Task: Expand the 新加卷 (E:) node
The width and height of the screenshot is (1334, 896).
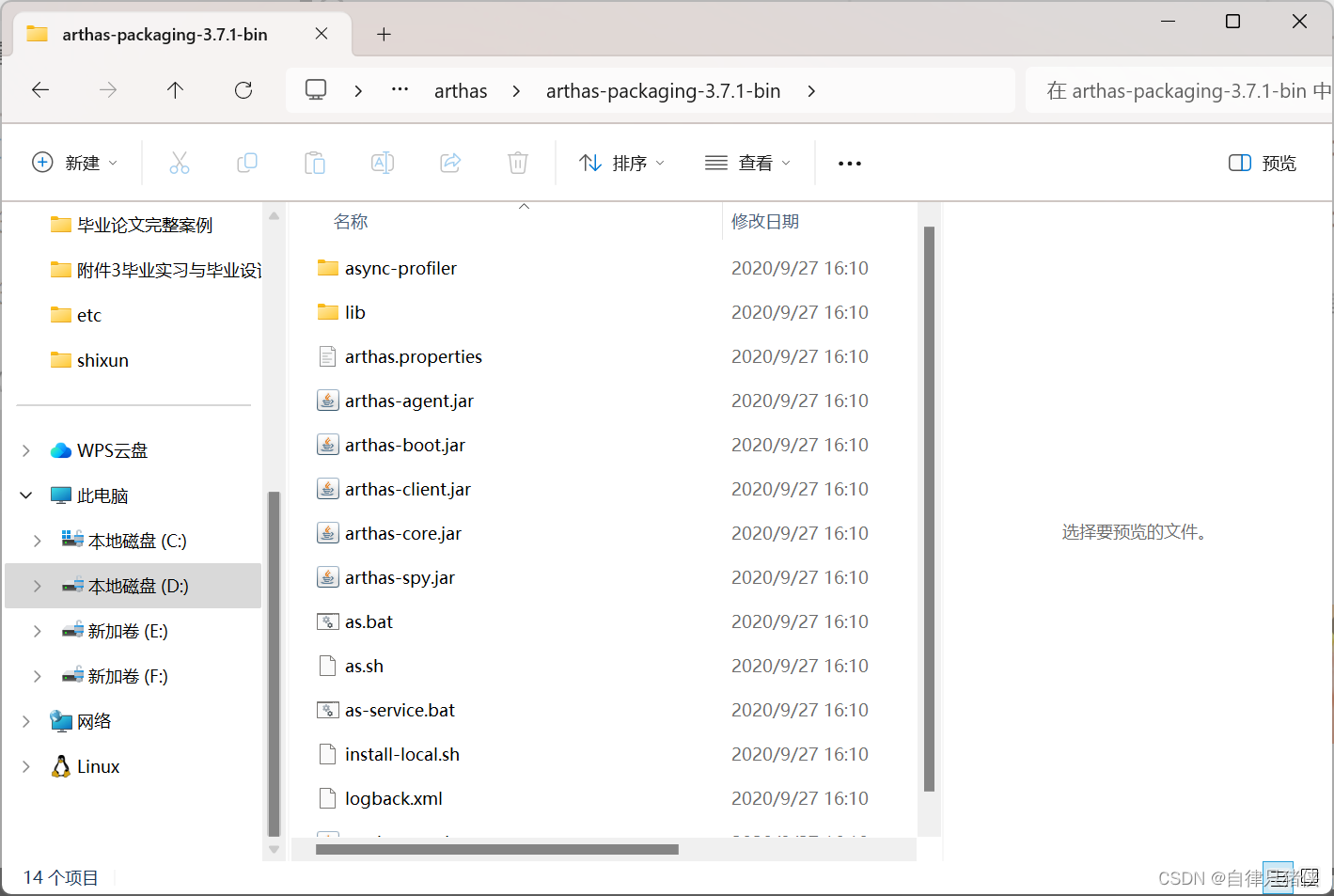Action: (x=38, y=631)
